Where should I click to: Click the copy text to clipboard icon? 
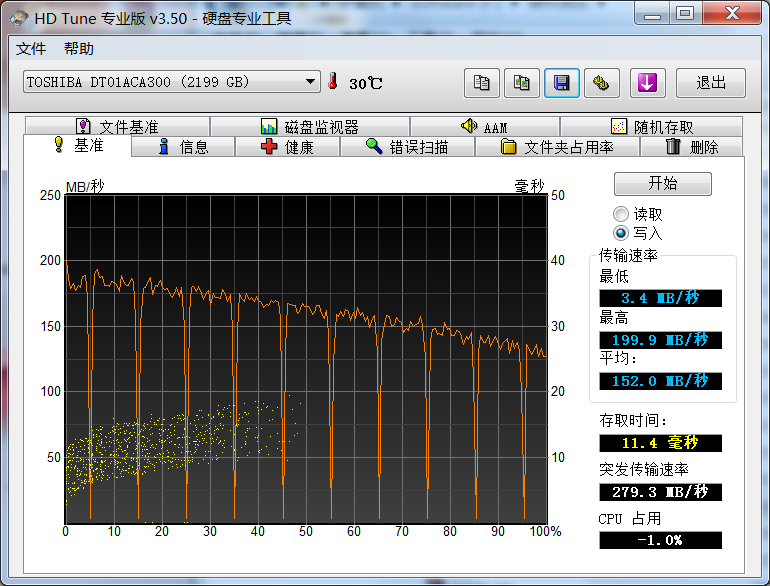tap(481, 83)
